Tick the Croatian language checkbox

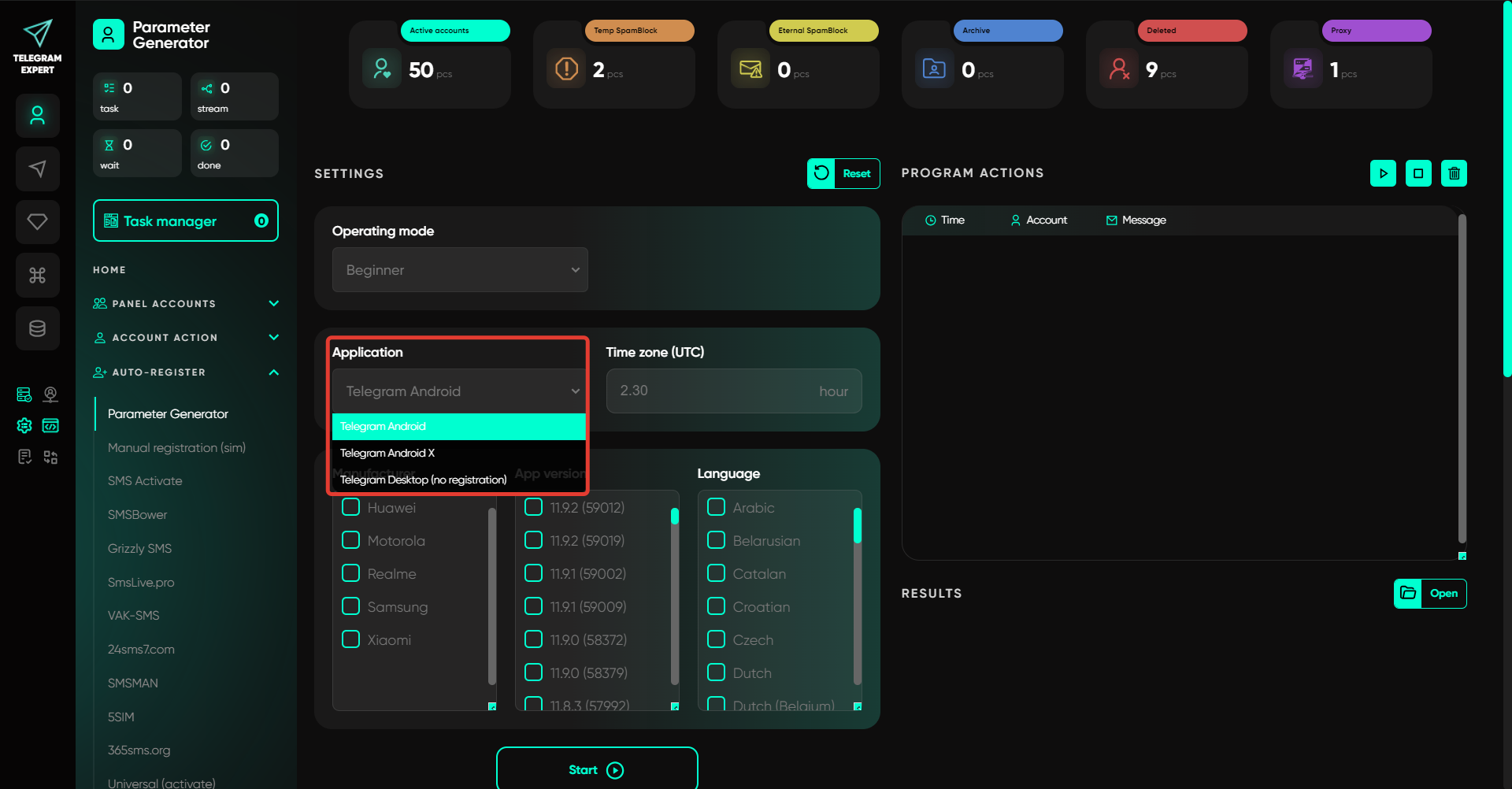[x=716, y=606]
